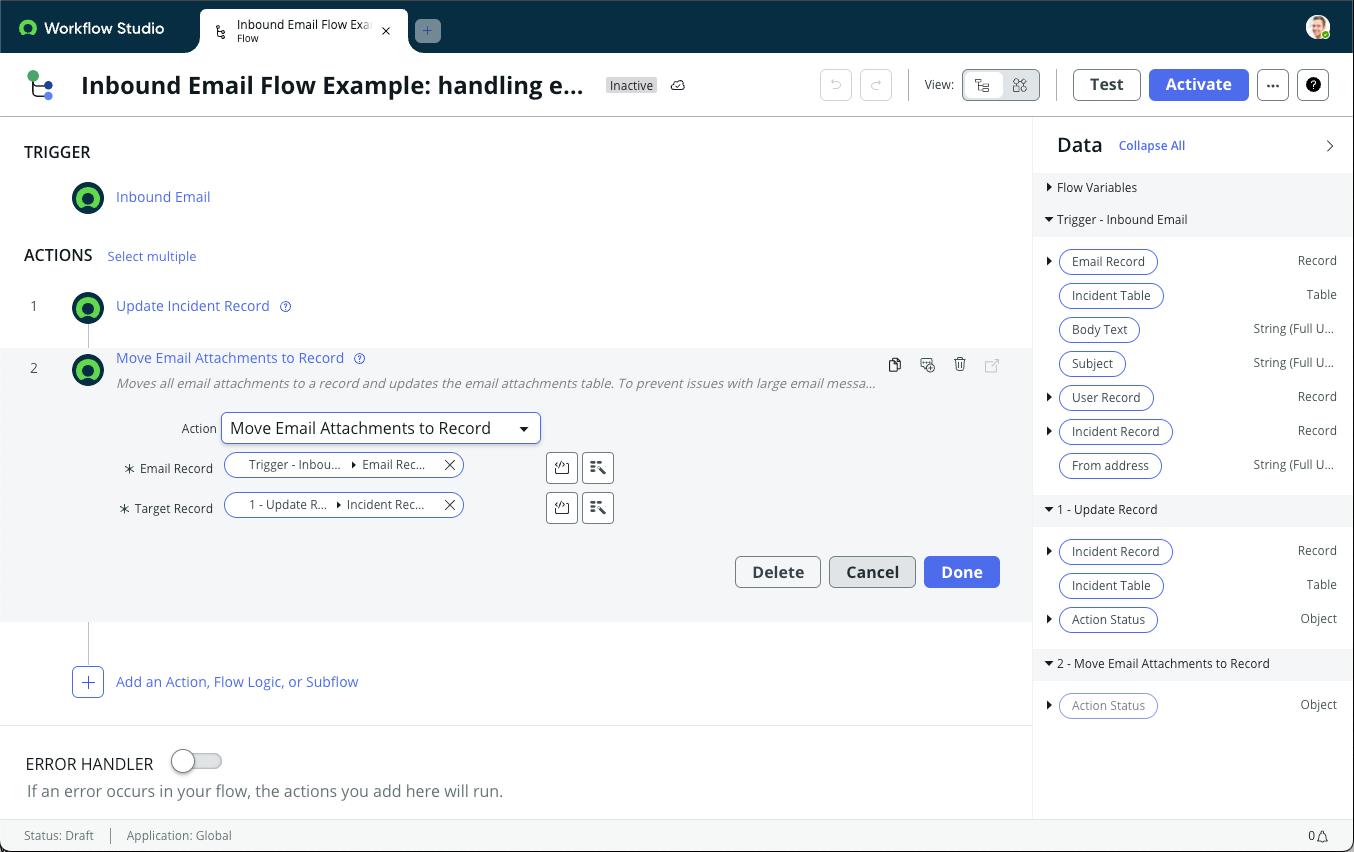Collapse 2 - Move Email Attachments section
The height and width of the screenshot is (852, 1354).
coord(1049,664)
